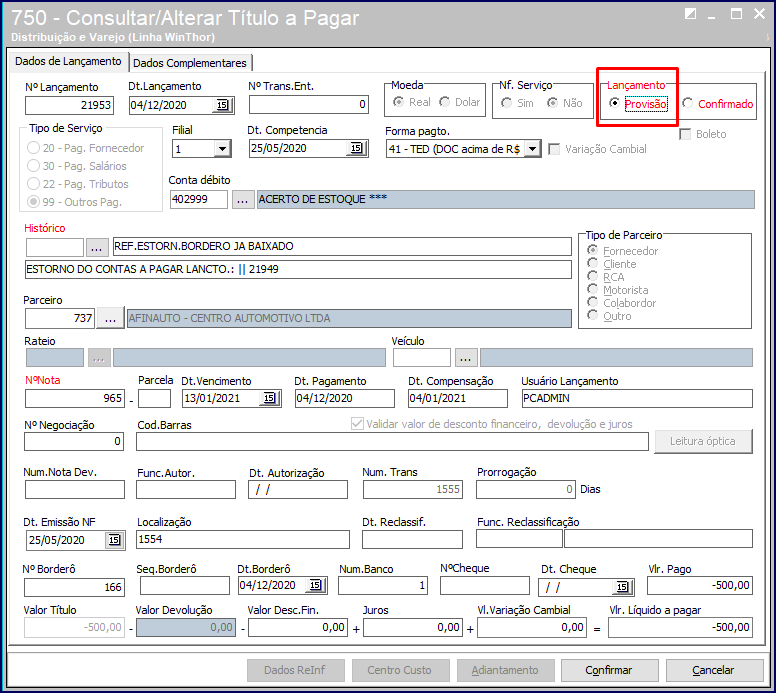Open Veículo lookup ellipsis button
The image size is (776, 693).
pyautogui.click(x=466, y=357)
